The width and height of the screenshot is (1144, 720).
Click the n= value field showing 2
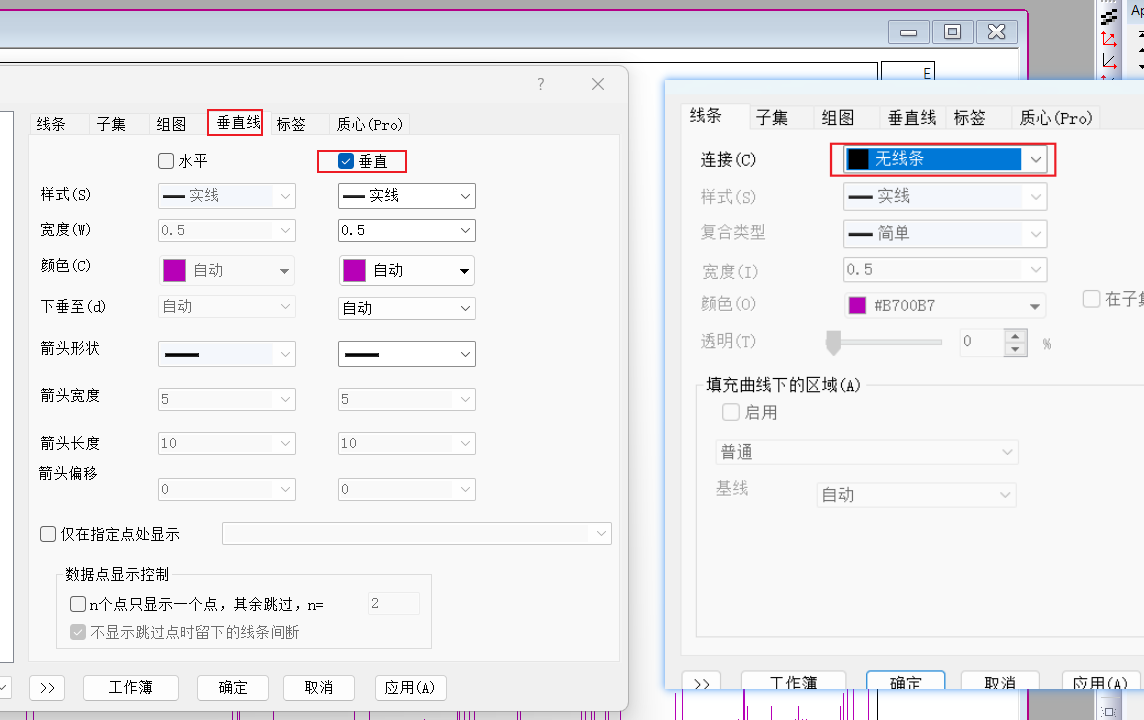click(x=394, y=603)
